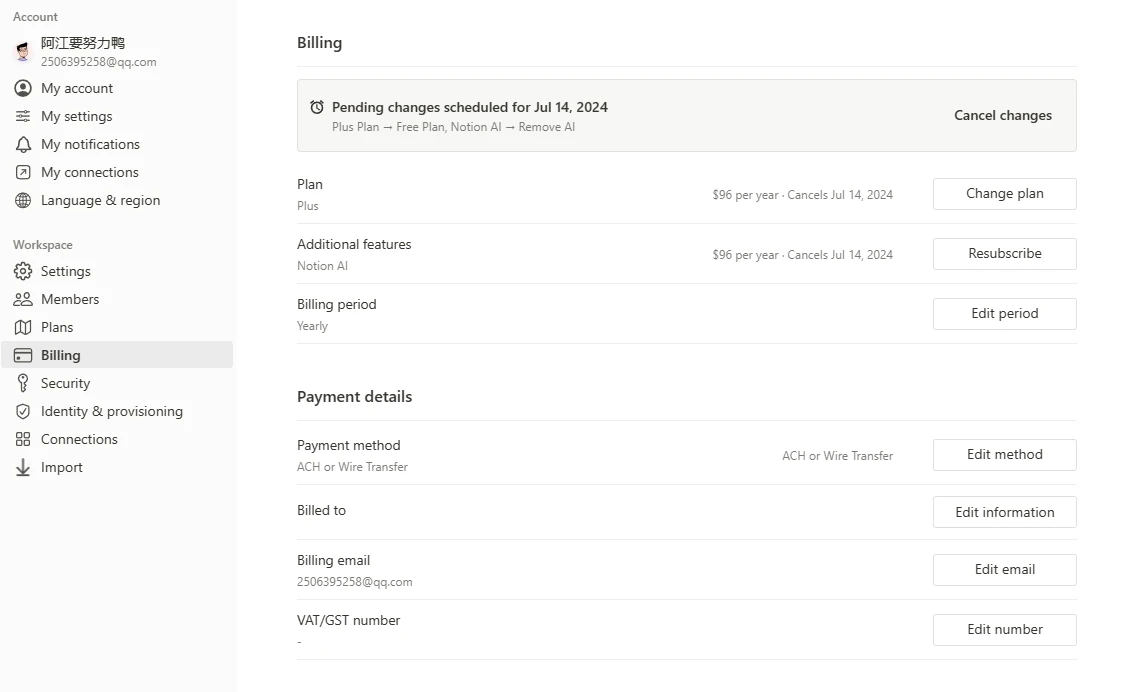Edit the payment method
Screen dimensions: 1125x692
1004,455
